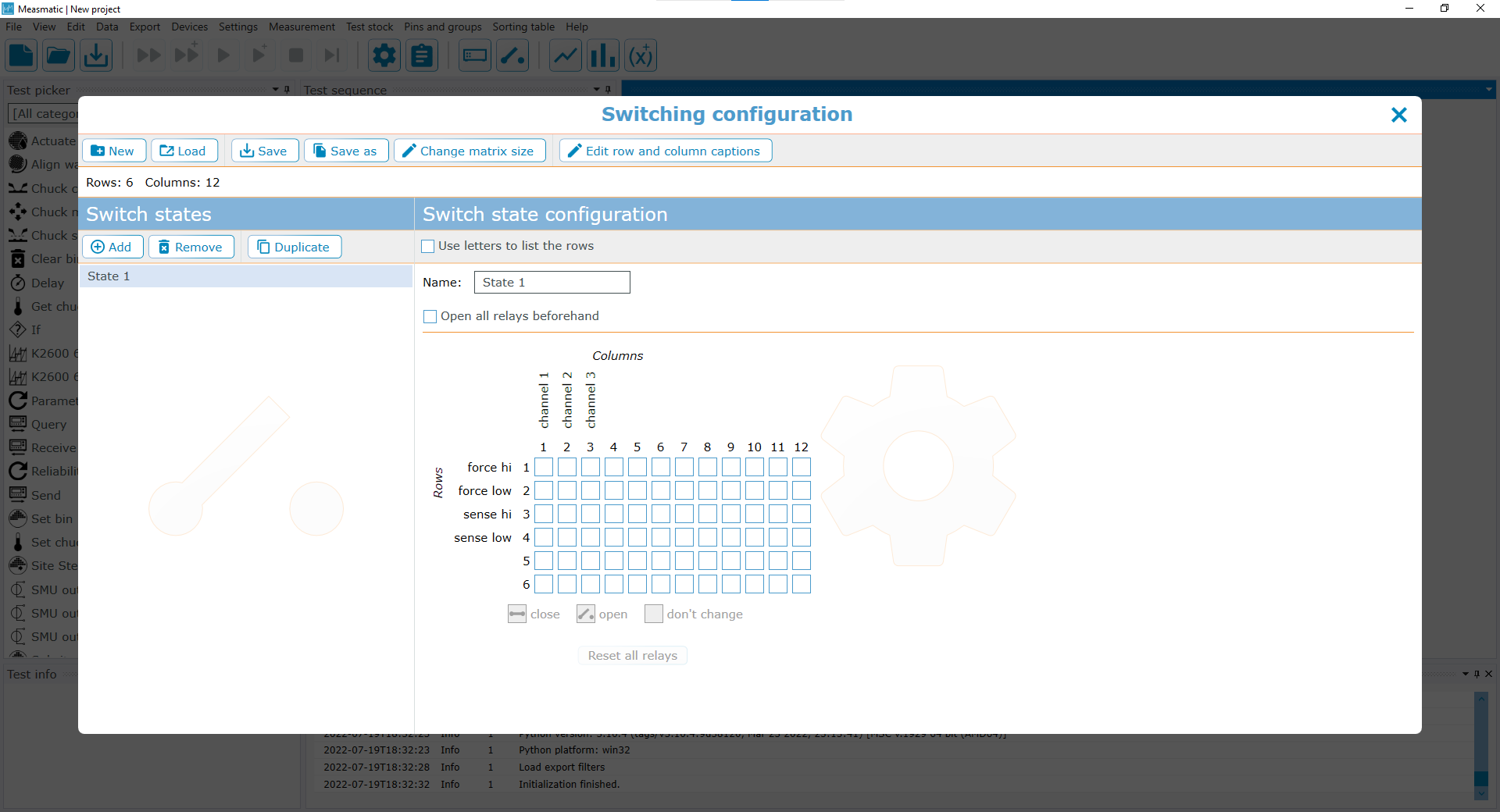Screen dimensions: 1500x812
Task: Click the Save button in dialog
Action: (x=265, y=151)
